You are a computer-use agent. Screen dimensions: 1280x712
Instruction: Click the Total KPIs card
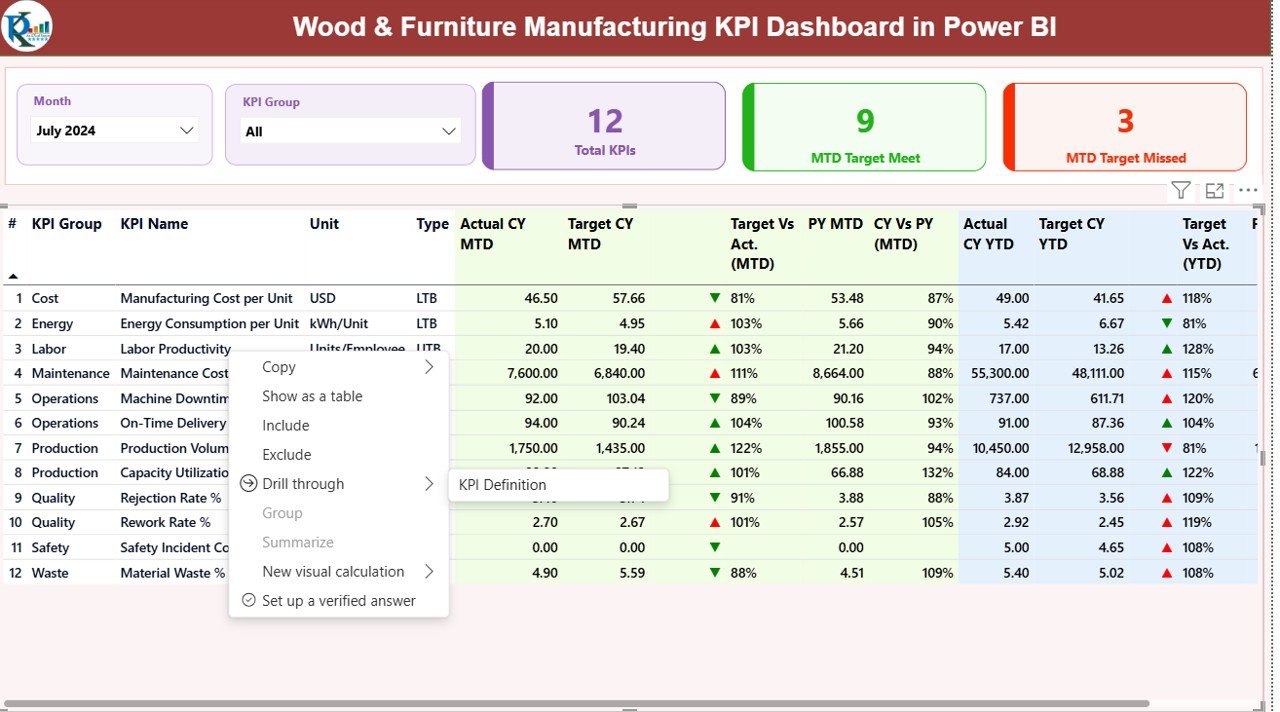coord(604,127)
